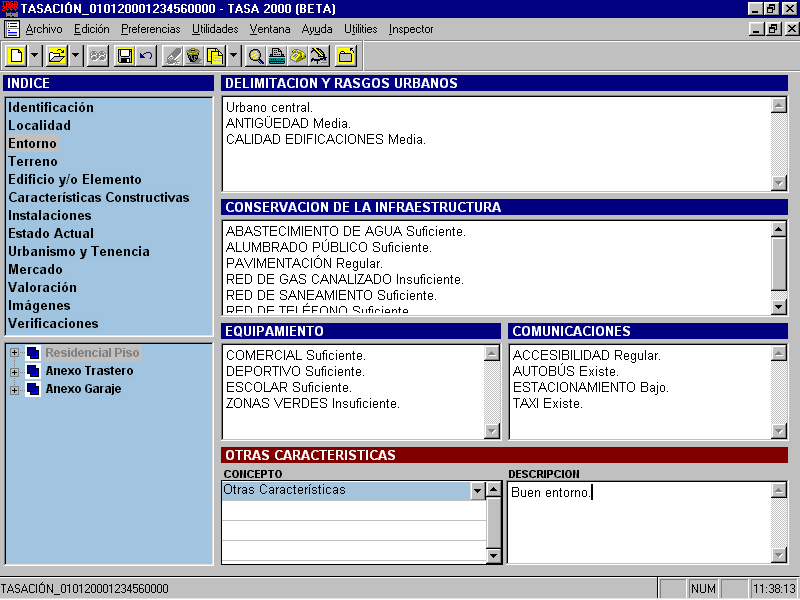Viewport: 800px width, 600px height.
Task: Open the dropdown arrow next to New document
Action: click(x=34, y=56)
